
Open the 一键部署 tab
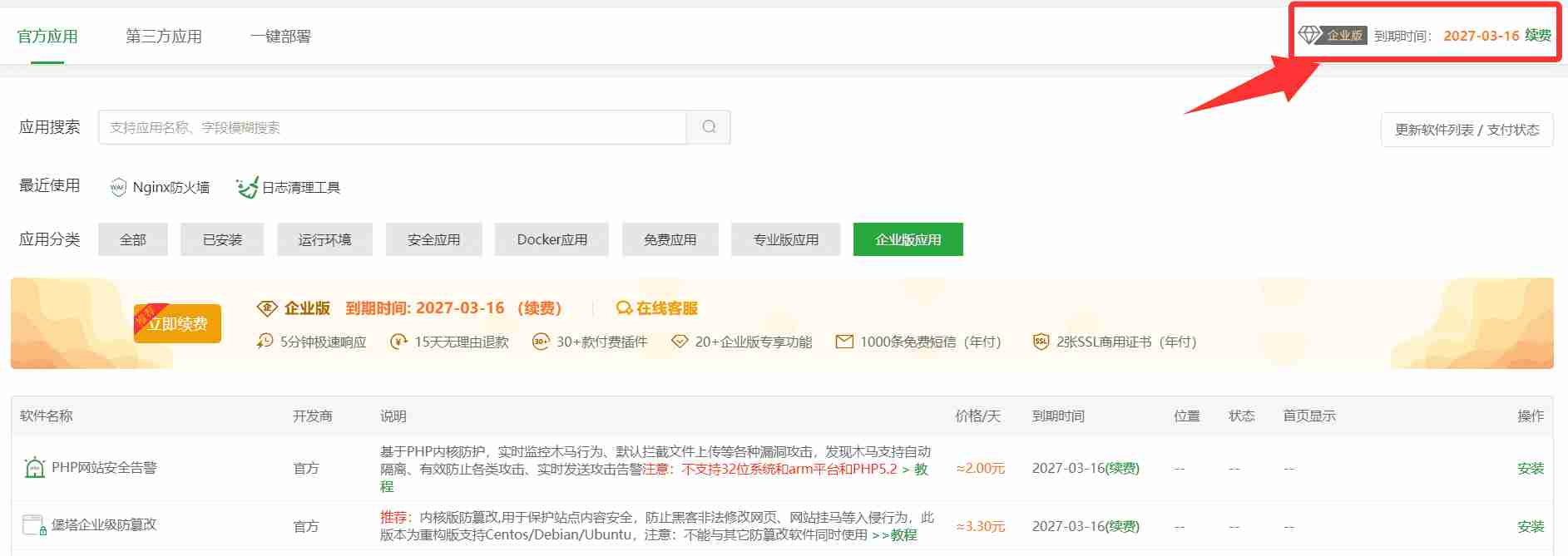(280, 37)
